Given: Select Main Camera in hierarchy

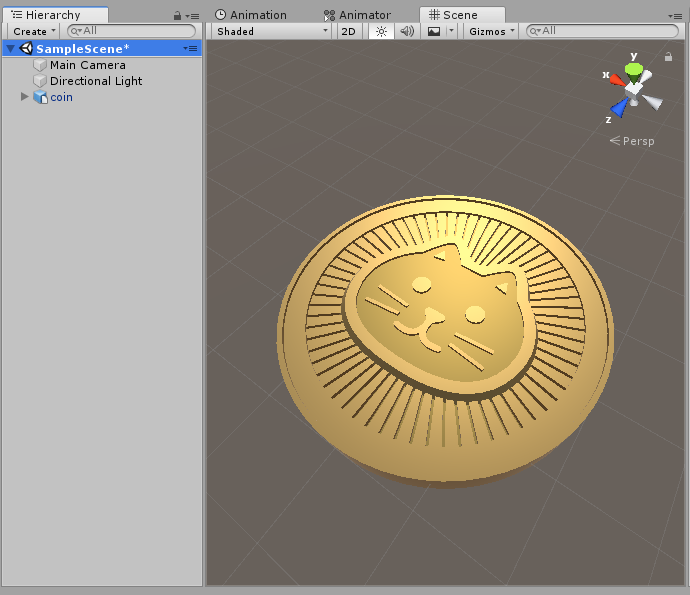Looking at the screenshot, I should [88, 65].
